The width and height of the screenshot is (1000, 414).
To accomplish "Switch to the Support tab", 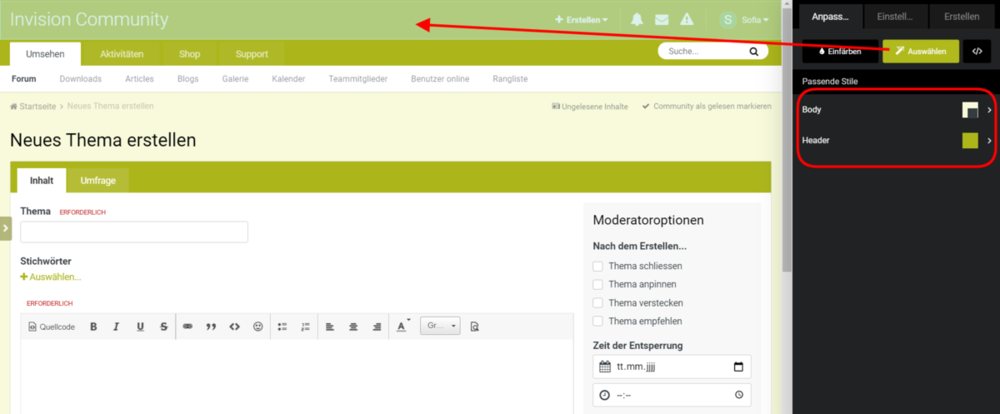I will tap(252, 54).
